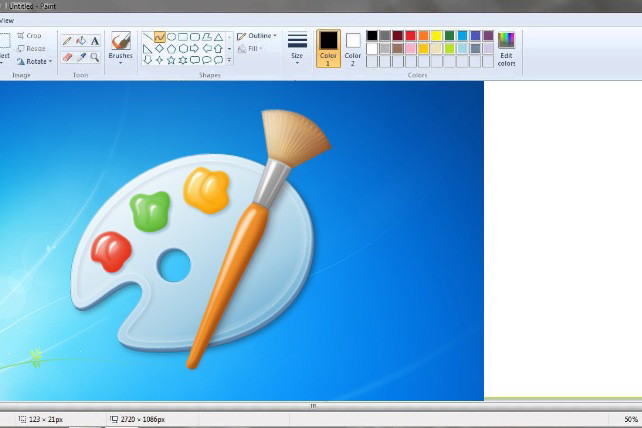The image size is (642, 428).
Task: Choose the Hexagon shape
Action: tap(183, 49)
